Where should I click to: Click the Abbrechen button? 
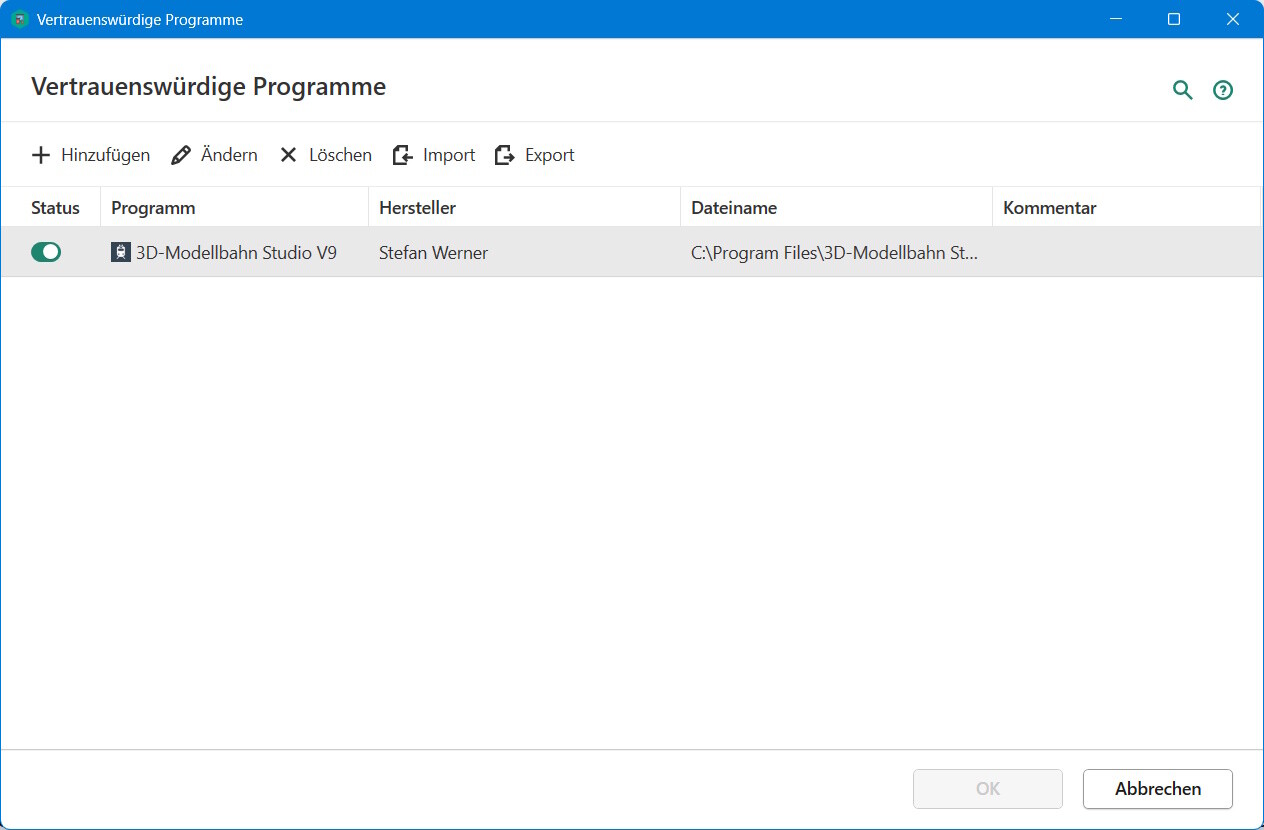click(1157, 789)
